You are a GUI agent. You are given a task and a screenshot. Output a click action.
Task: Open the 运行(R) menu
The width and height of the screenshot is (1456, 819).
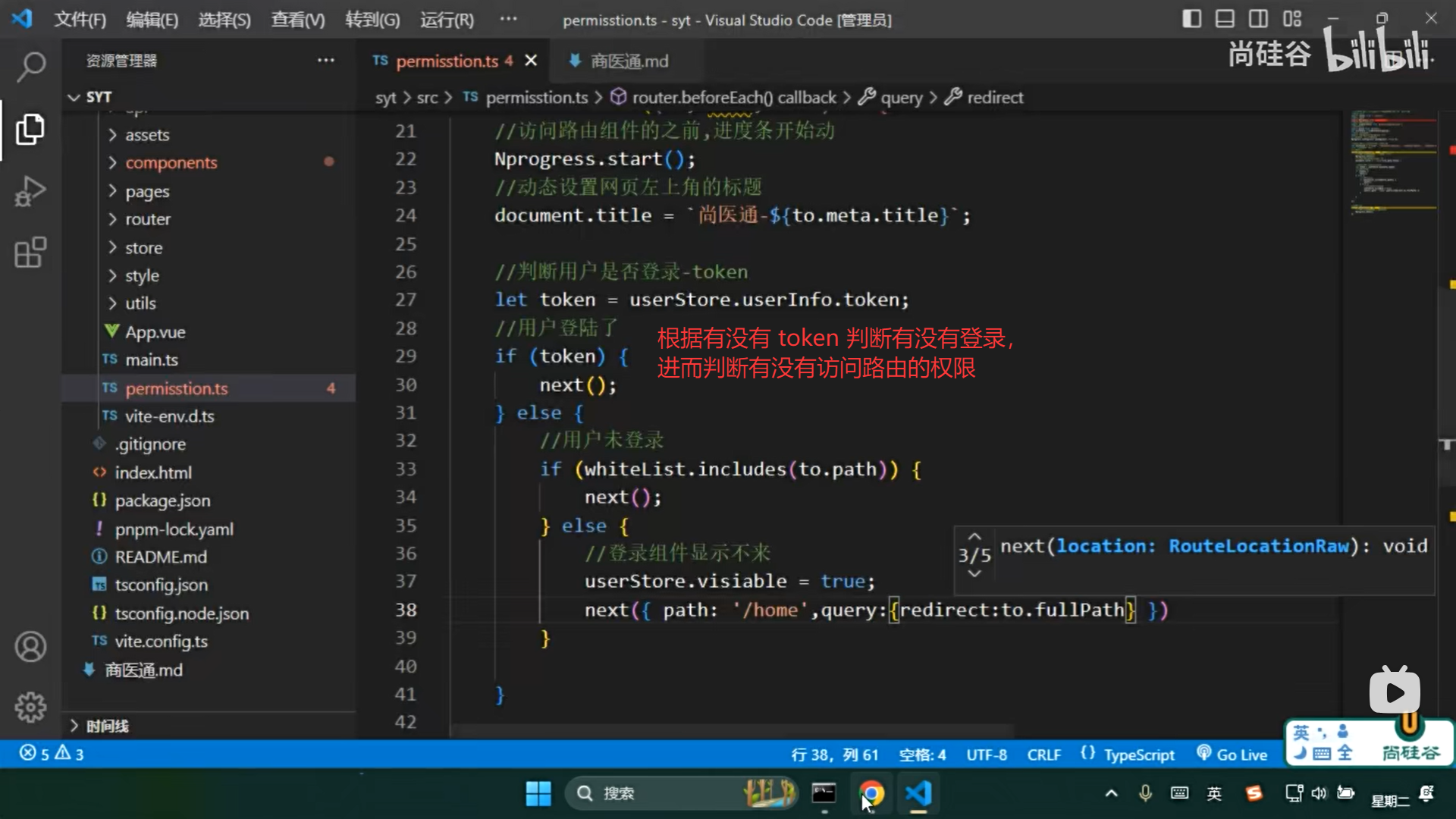(447, 20)
